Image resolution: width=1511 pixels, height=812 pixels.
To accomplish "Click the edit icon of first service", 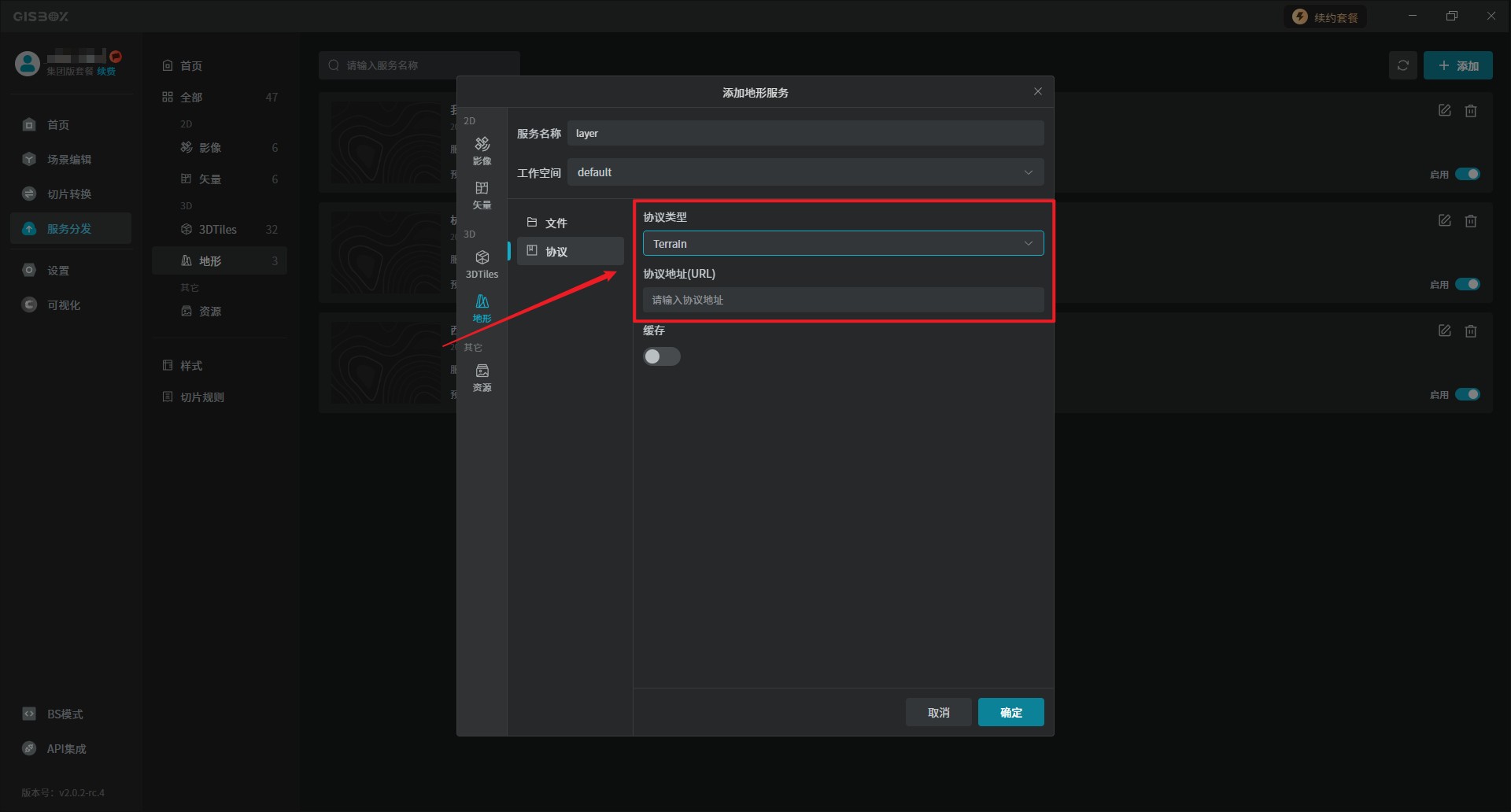I will tap(1444, 111).
